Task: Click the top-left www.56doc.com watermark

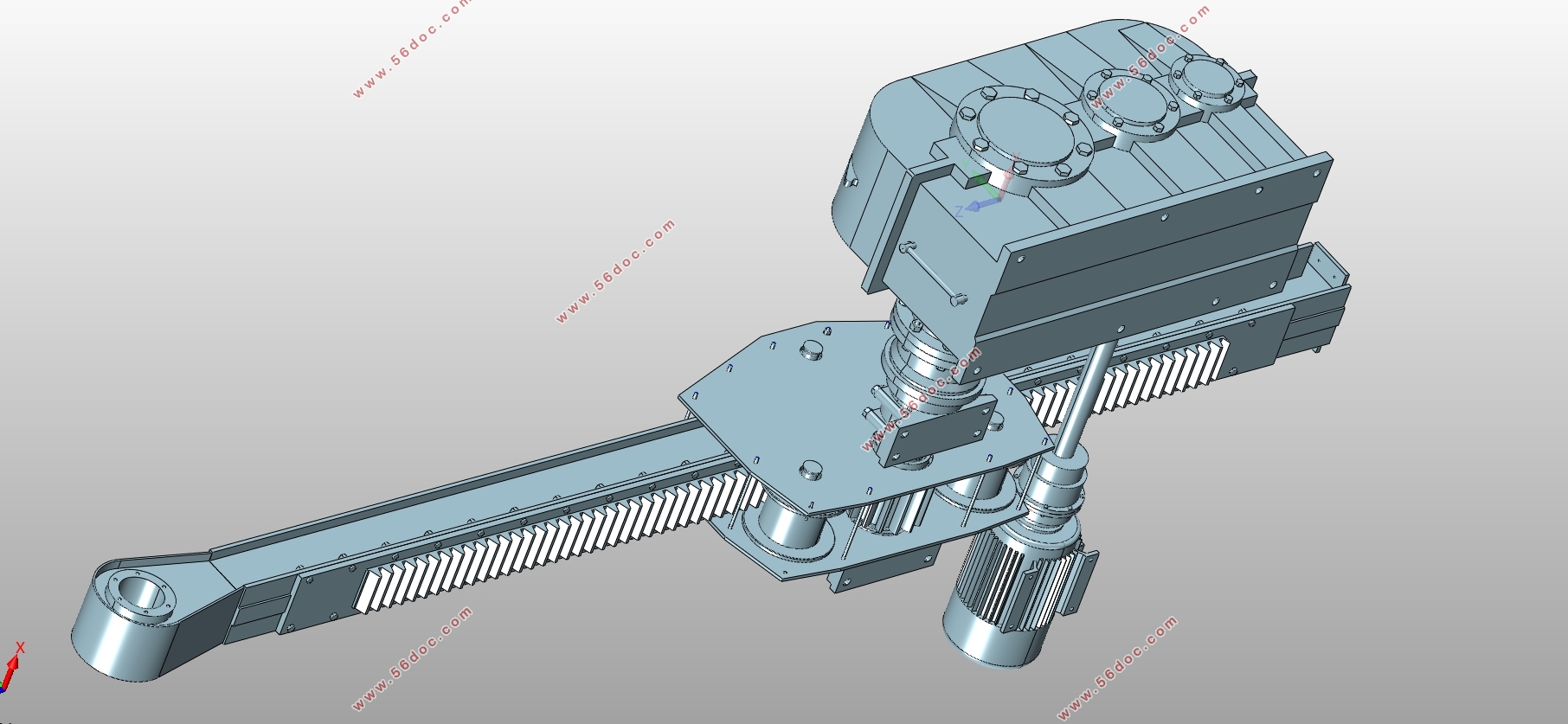Action: 410,48
